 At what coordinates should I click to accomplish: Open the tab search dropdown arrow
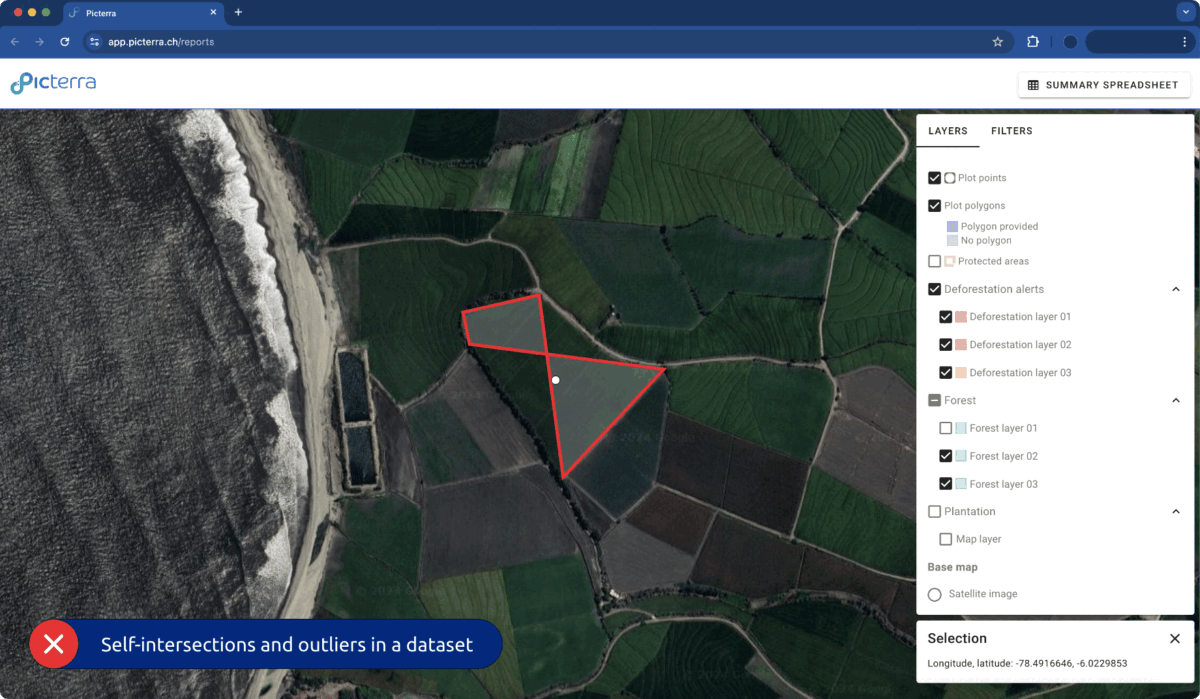pyautogui.click(x=1187, y=12)
